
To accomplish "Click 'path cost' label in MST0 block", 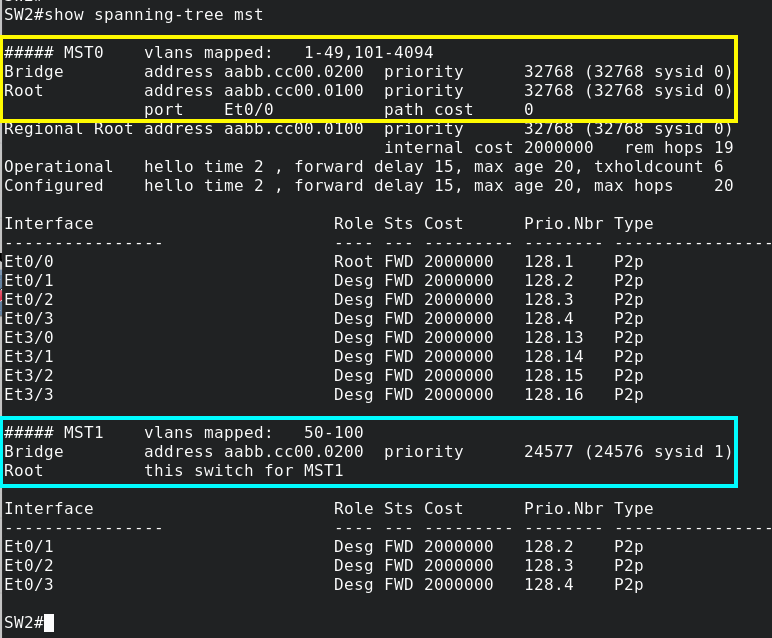I will point(428,109).
